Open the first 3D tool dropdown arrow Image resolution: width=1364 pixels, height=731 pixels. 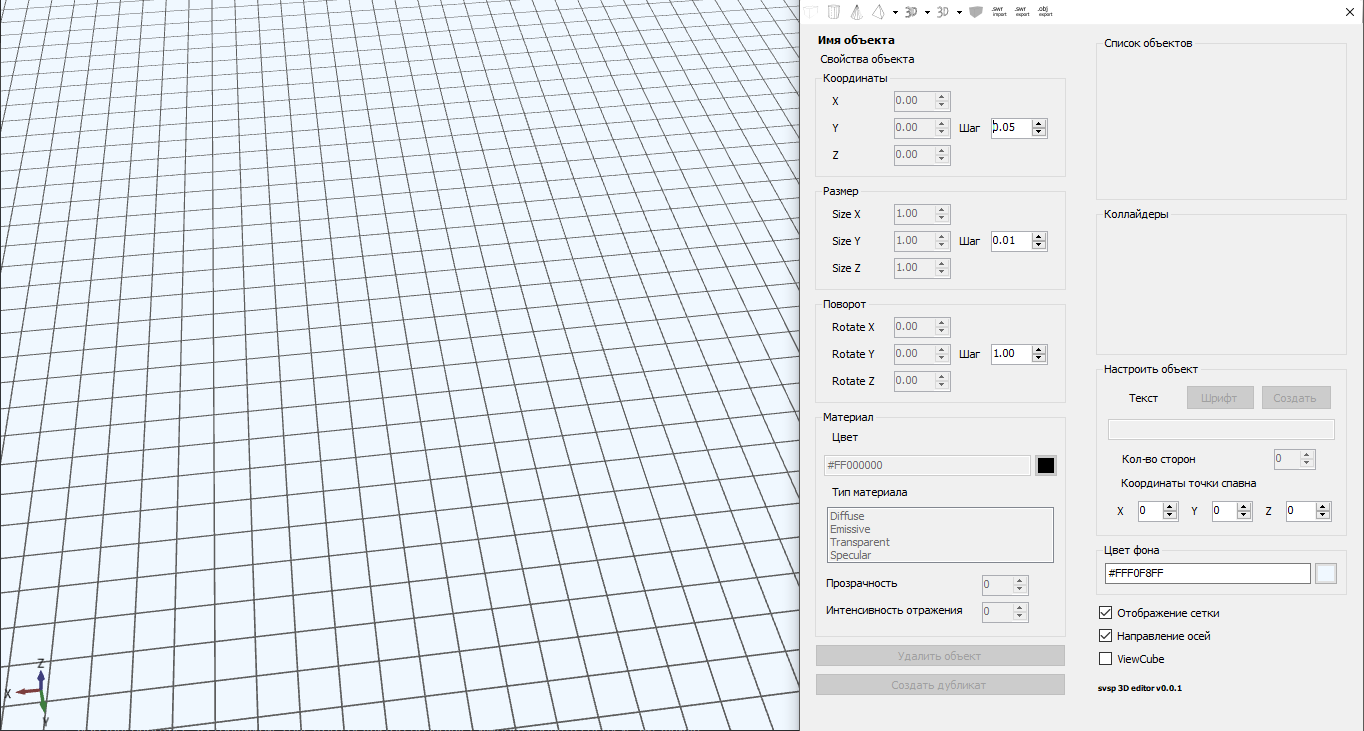tap(926, 11)
